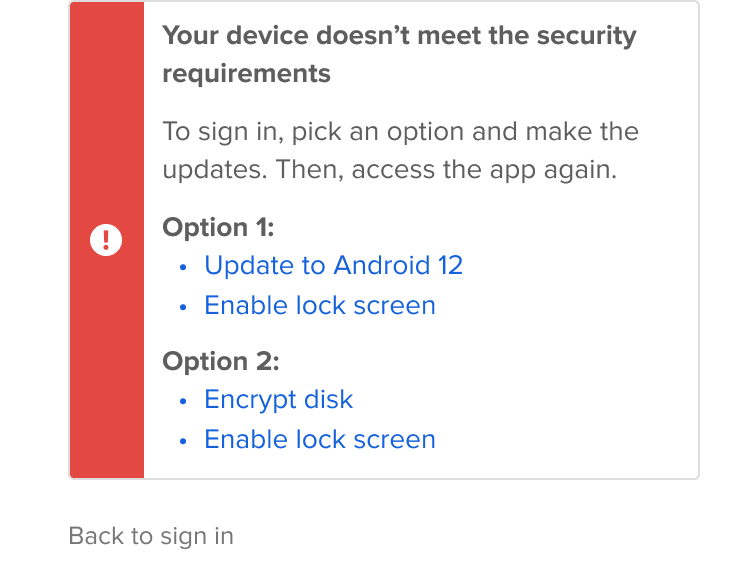Select the "Option 1:" label

(x=218, y=227)
